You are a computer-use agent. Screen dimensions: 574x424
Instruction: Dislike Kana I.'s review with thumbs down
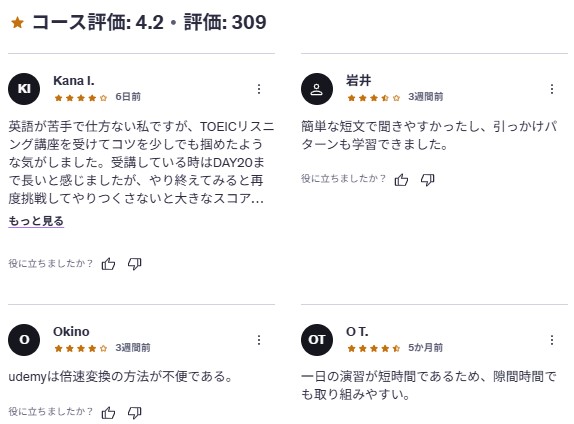135,264
